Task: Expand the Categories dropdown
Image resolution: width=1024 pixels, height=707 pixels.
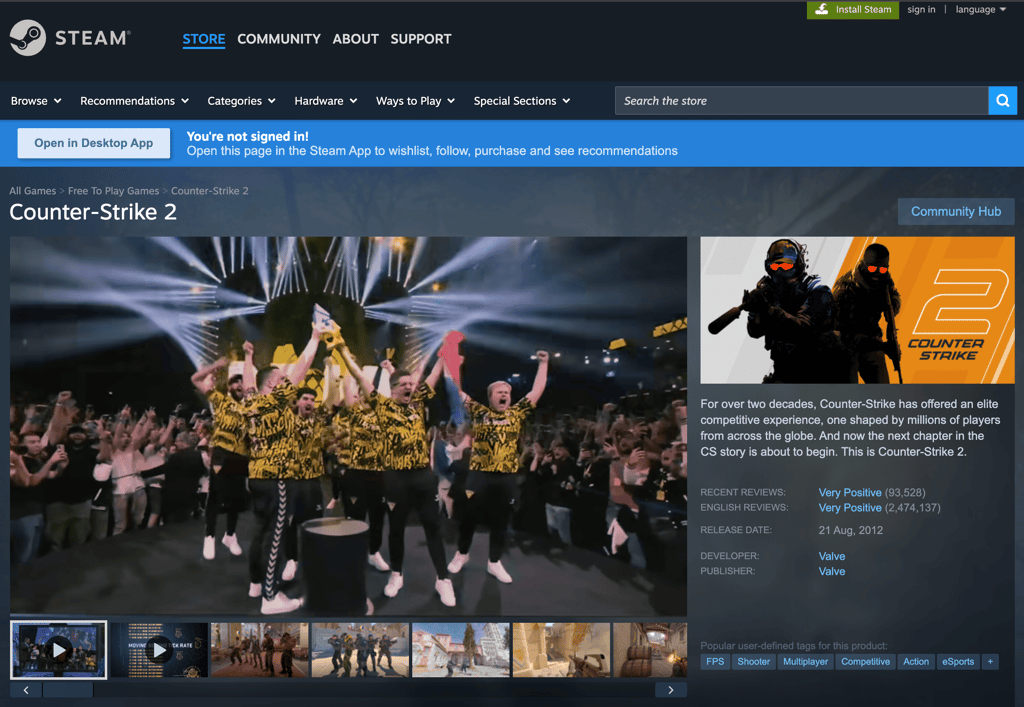Action: tap(241, 101)
